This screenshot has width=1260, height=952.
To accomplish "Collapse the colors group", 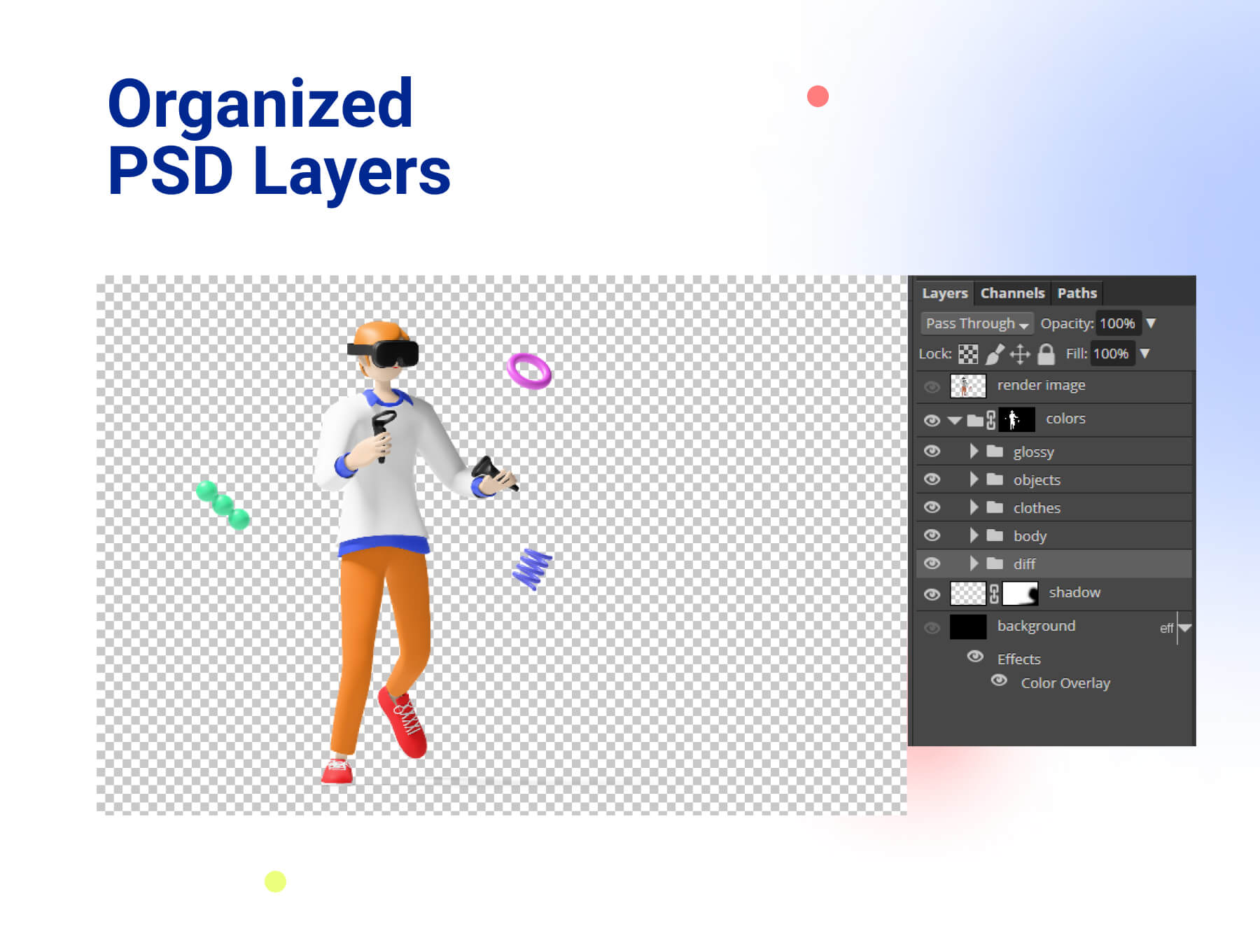I will [x=953, y=419].
